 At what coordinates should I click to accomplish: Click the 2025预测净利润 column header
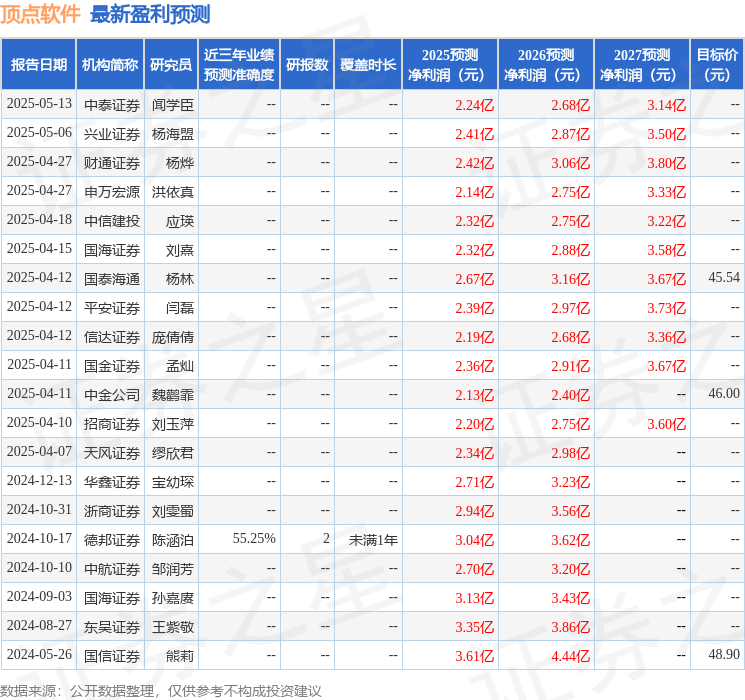(450, 64)
